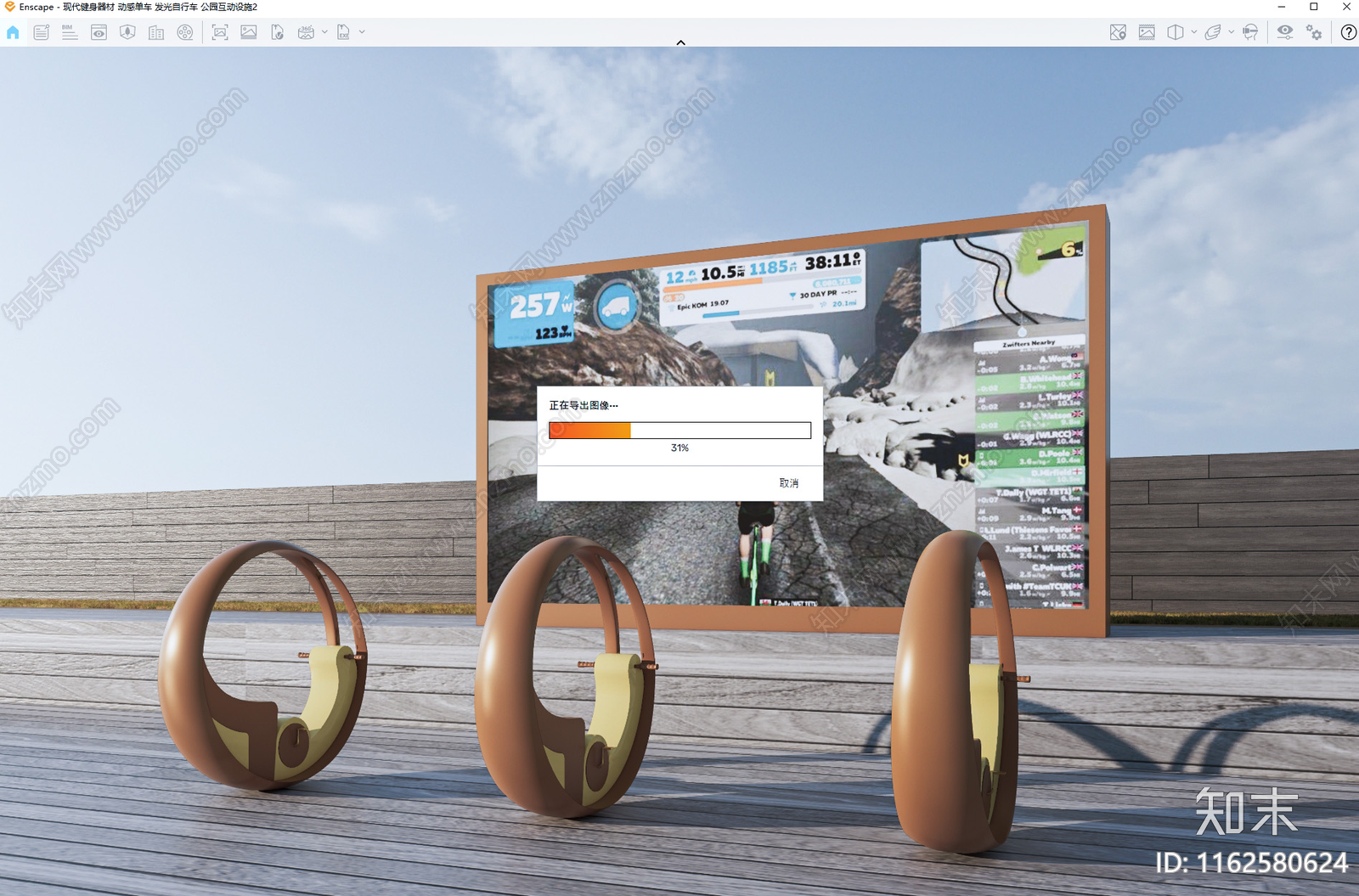Click the orange export progress bar
1359x896 pixels.
679,431
